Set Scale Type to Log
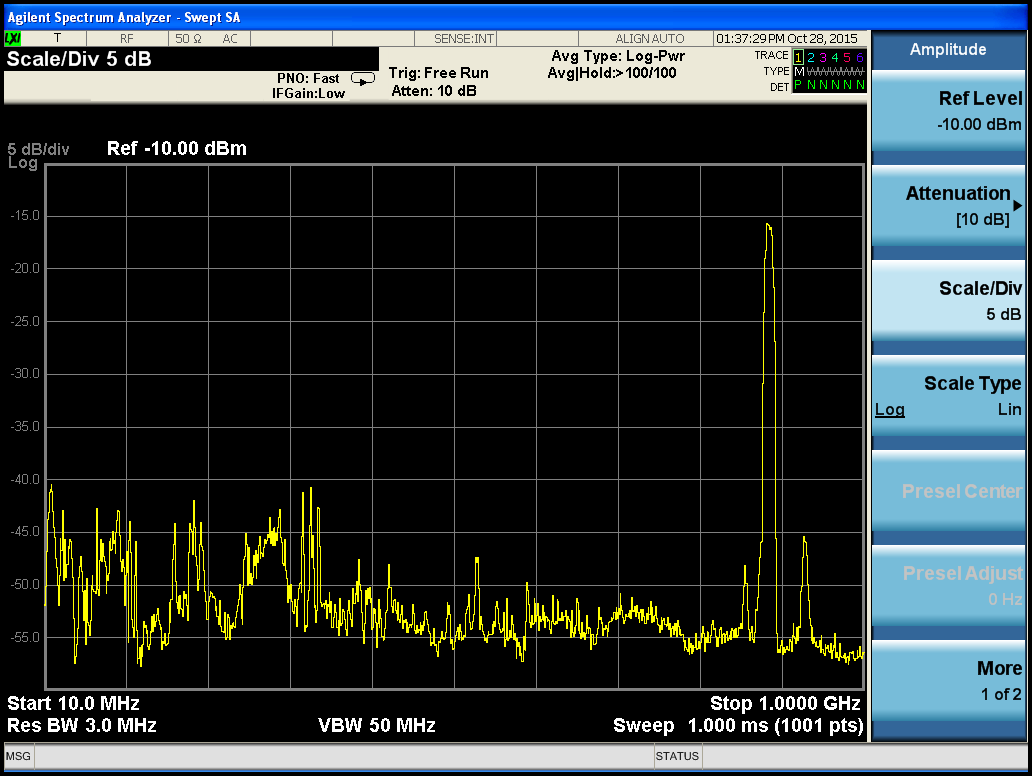1032x776 pixels. 889,409
